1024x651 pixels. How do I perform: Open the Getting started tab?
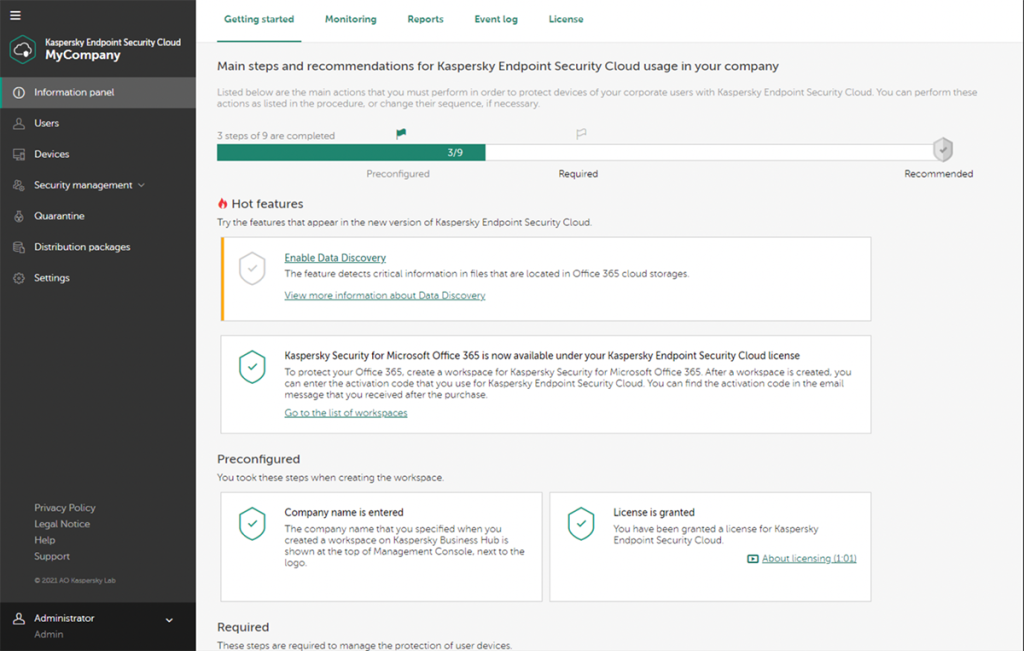(x=259, y=20)
